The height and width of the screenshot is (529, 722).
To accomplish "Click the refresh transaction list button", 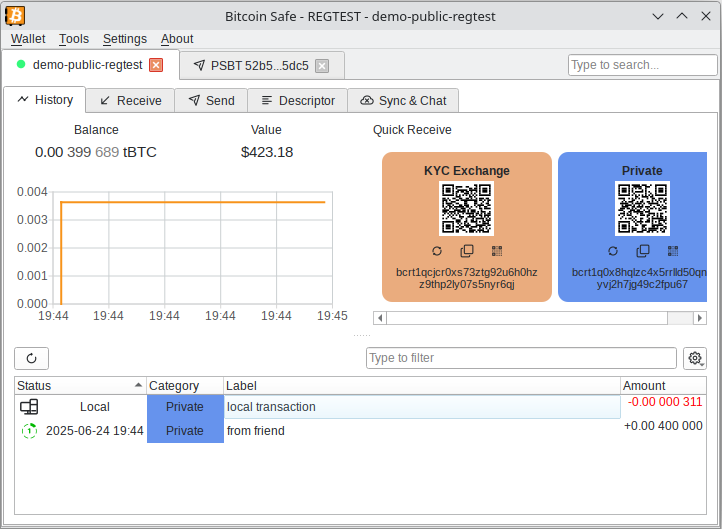I will pyautogui.click(x=31, y=358).
